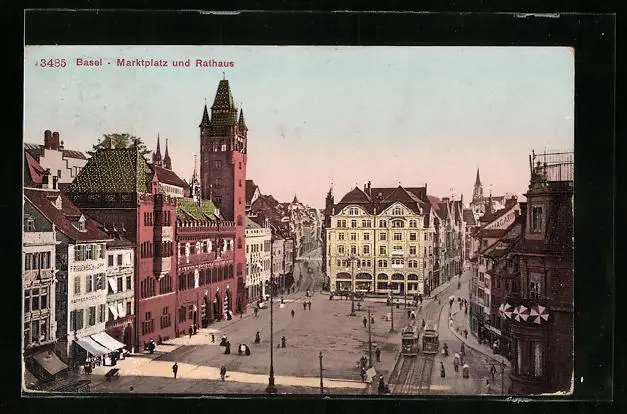The width and height of the screenshot is (627, 414).
Task: Click the striped parasols on the right building
Action: [x=524, y=313]
